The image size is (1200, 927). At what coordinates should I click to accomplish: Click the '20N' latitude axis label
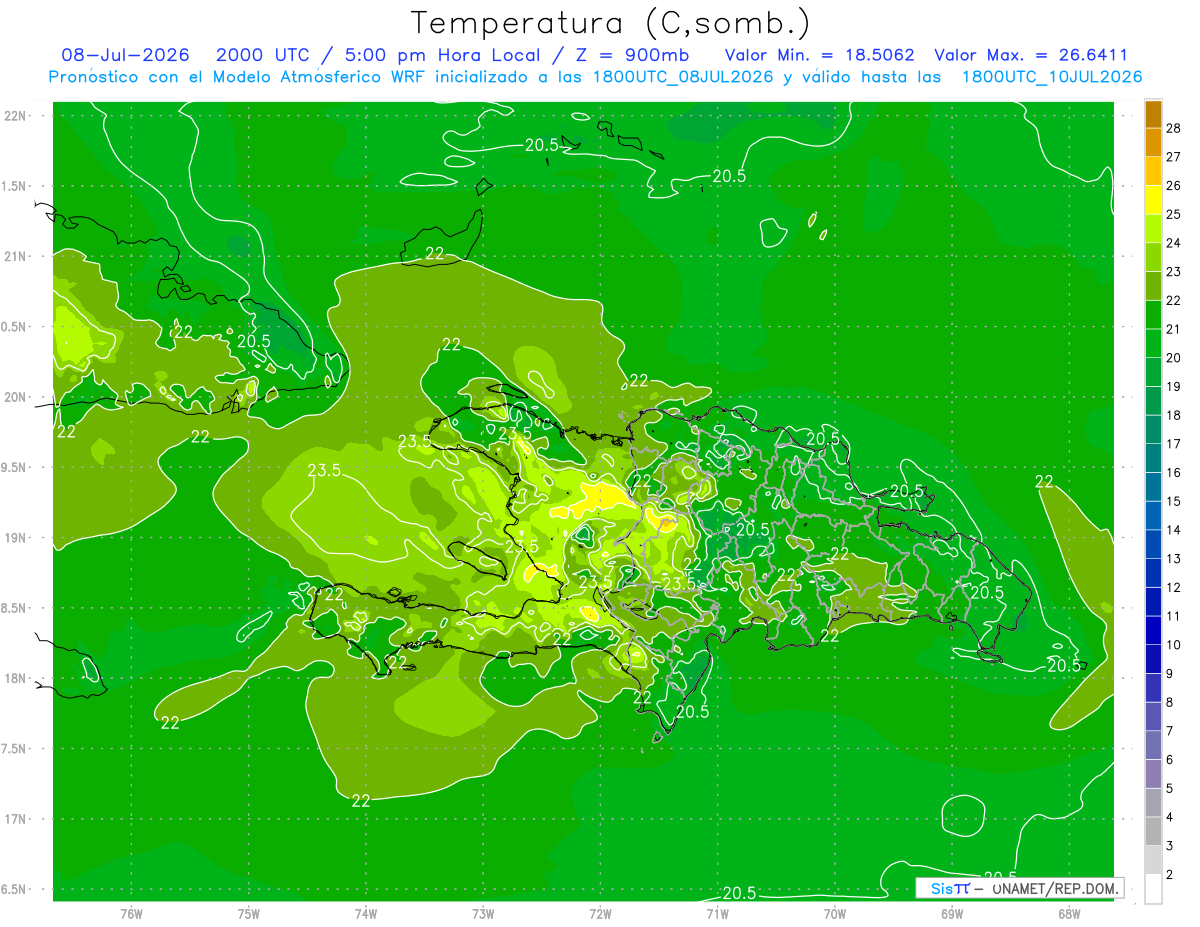16,397
